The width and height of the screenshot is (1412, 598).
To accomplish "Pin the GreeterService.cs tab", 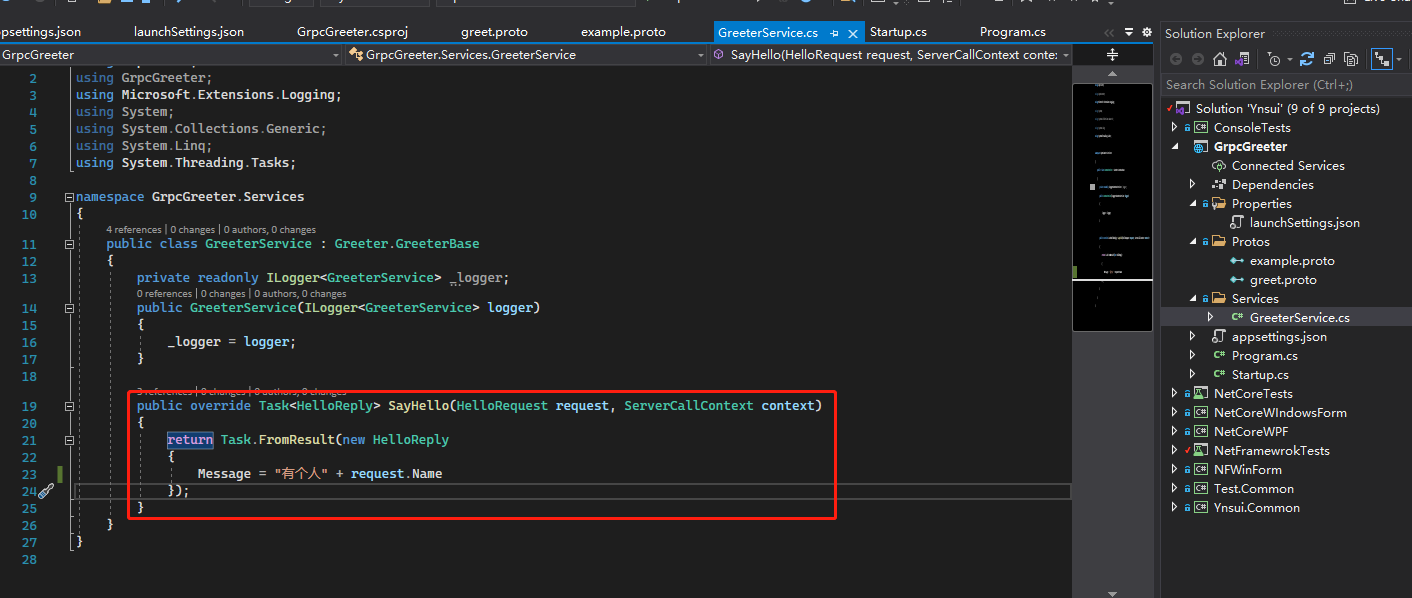I will point(834,33).
